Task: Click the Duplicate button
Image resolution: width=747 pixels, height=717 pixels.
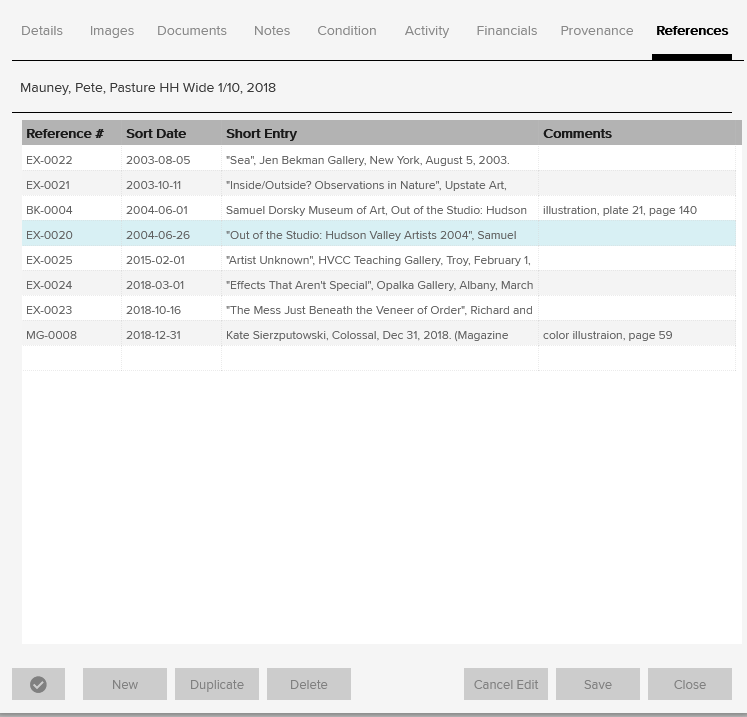Action: tap(217, 684)
